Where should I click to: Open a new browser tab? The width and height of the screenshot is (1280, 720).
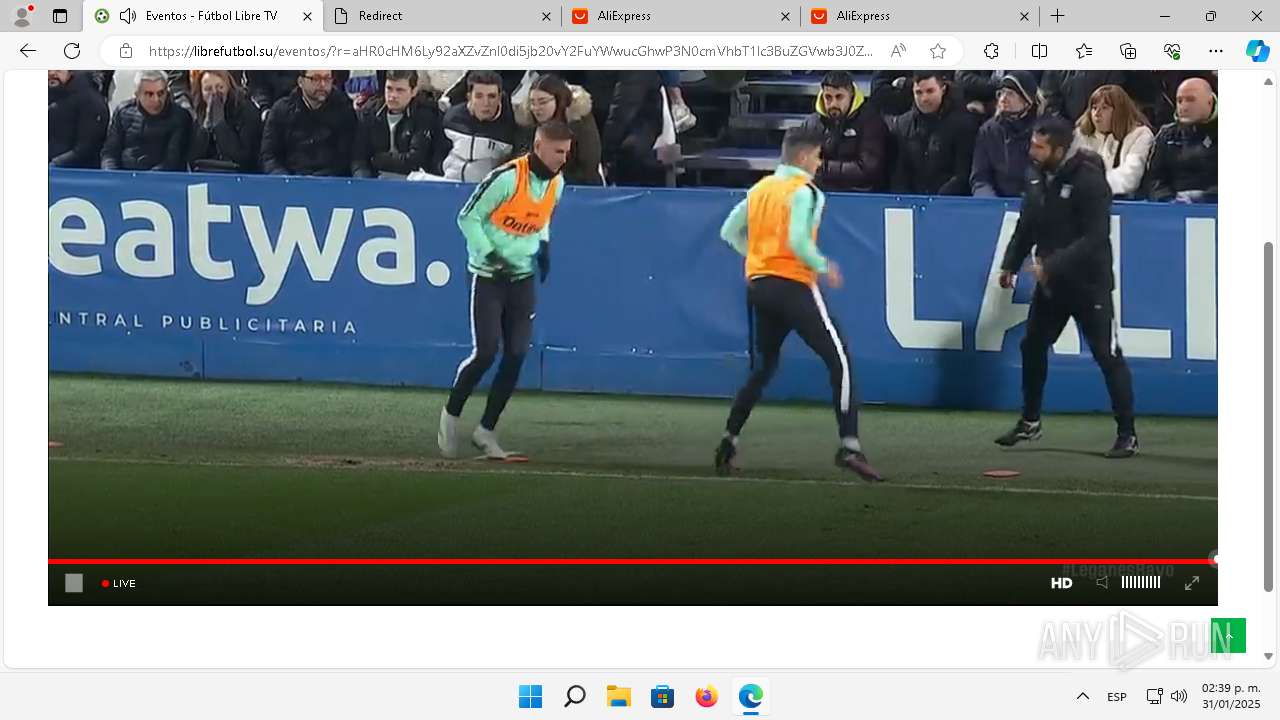[x=1057, y=16]
